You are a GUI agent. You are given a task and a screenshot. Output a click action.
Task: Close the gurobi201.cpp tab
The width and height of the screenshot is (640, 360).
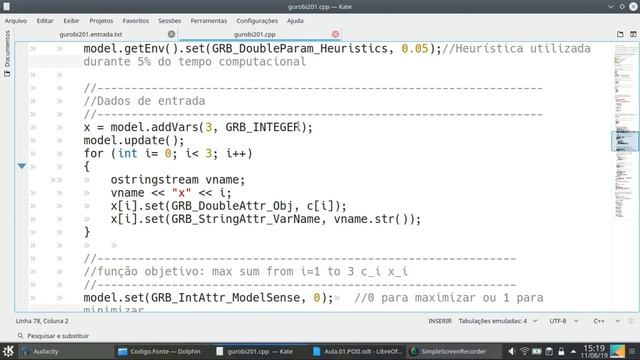pyautogui.click(x=336, y=34)
